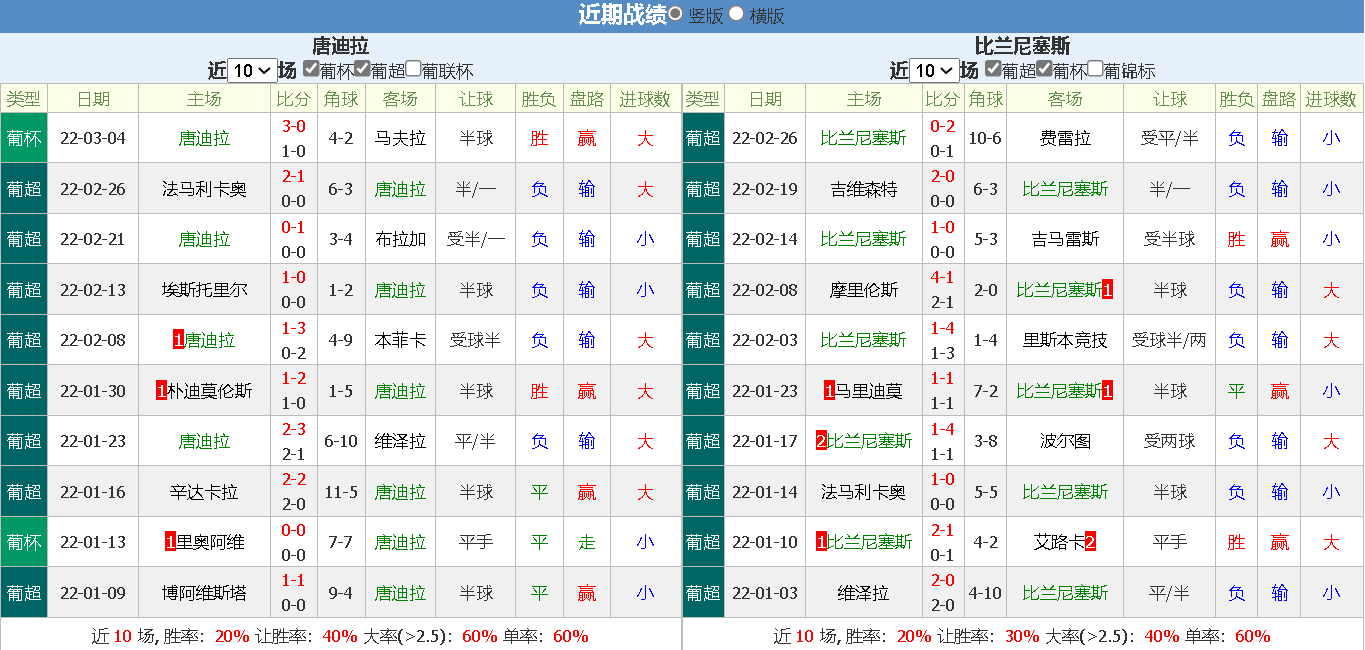Click 法马利卡奥 in 唐迪拉's 22-02-26 row

coord(204,189)
